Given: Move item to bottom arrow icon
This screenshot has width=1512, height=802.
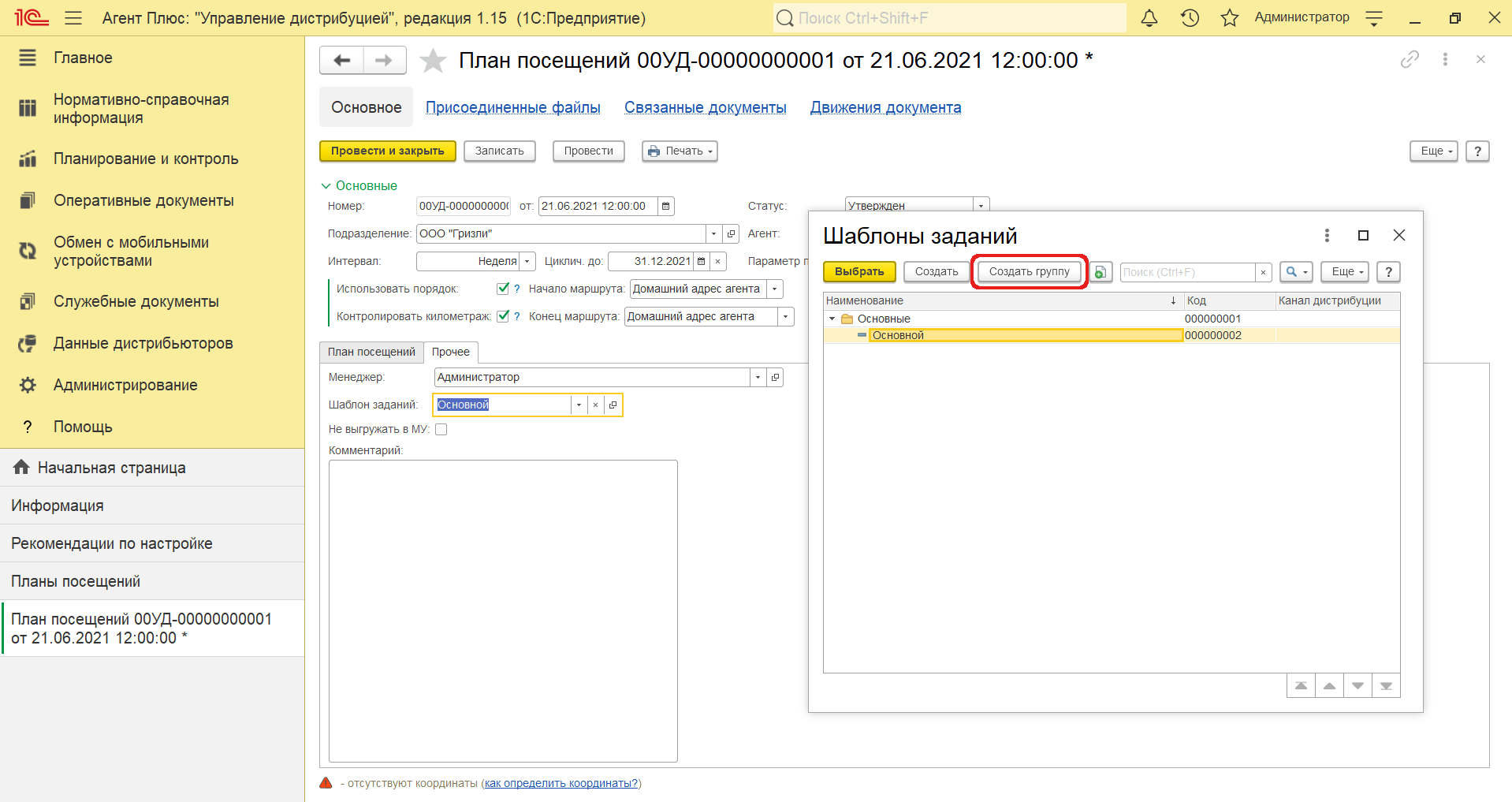Looking at the screenshot, I should [1386, 686].
